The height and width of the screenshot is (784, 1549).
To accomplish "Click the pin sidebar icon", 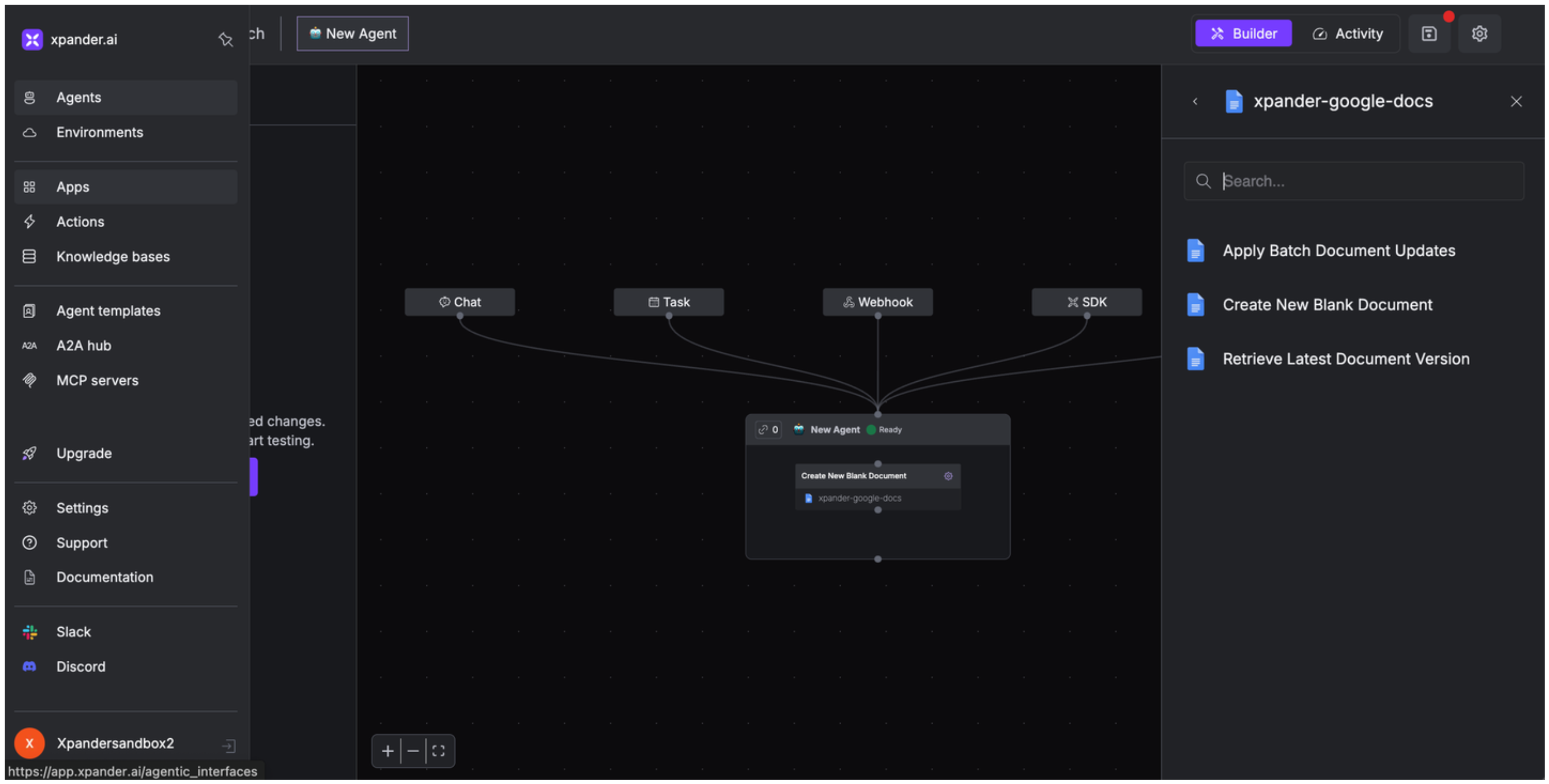I will [x=225, y=40].
